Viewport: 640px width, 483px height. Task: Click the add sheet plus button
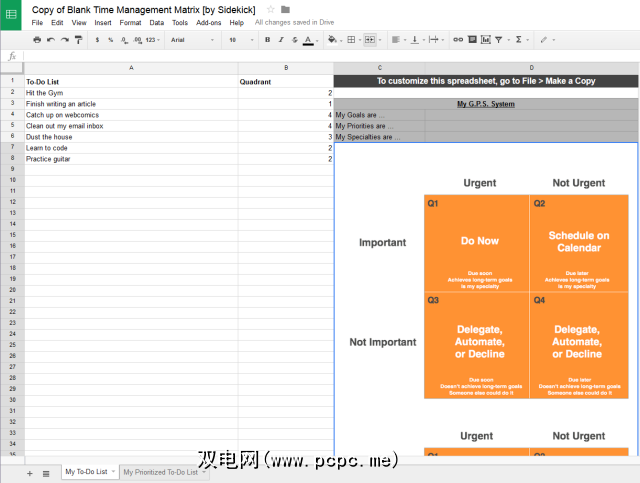(x=29, y=472)
